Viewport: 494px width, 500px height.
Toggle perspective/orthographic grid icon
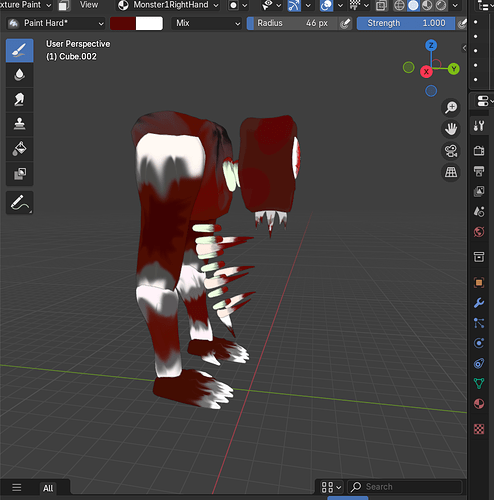point(451,172)
